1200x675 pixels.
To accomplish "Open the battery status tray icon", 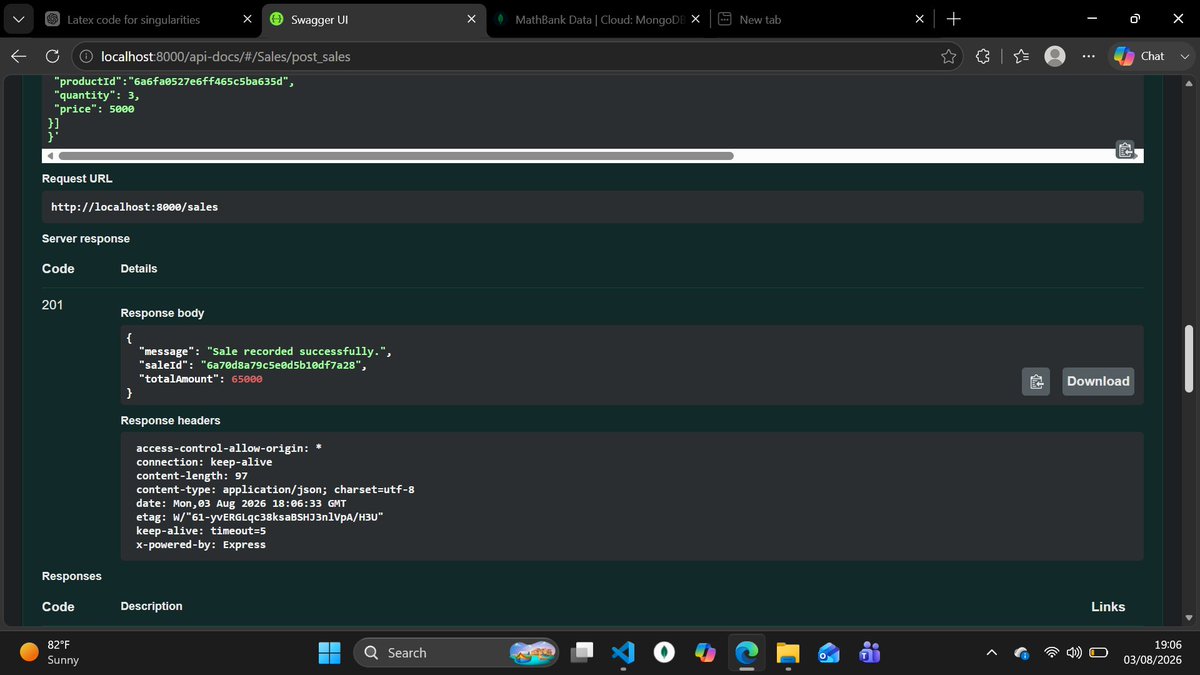I will point(1099,653).
